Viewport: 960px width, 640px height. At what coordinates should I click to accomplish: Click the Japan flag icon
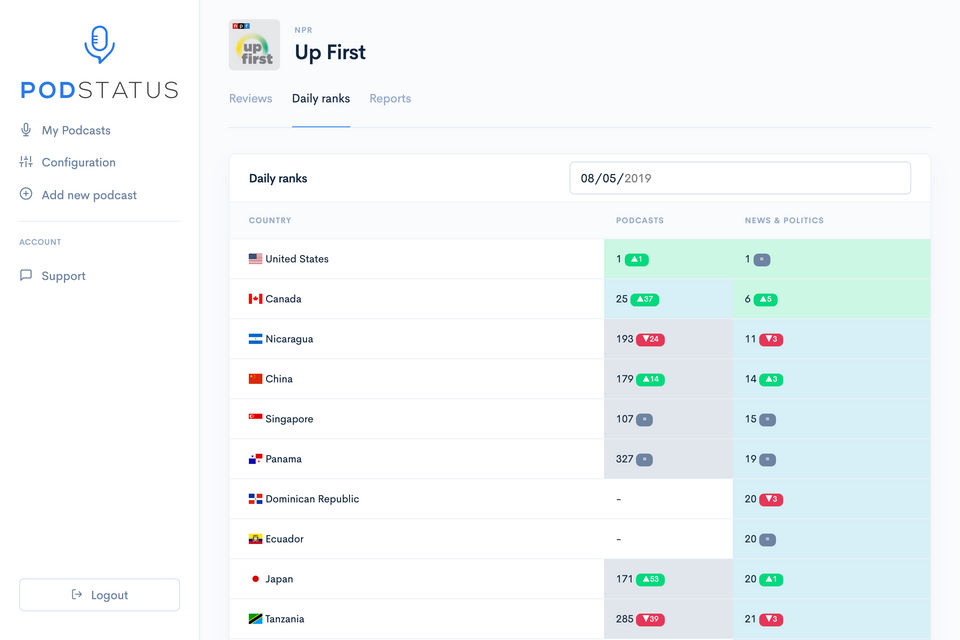click(255, 579)
